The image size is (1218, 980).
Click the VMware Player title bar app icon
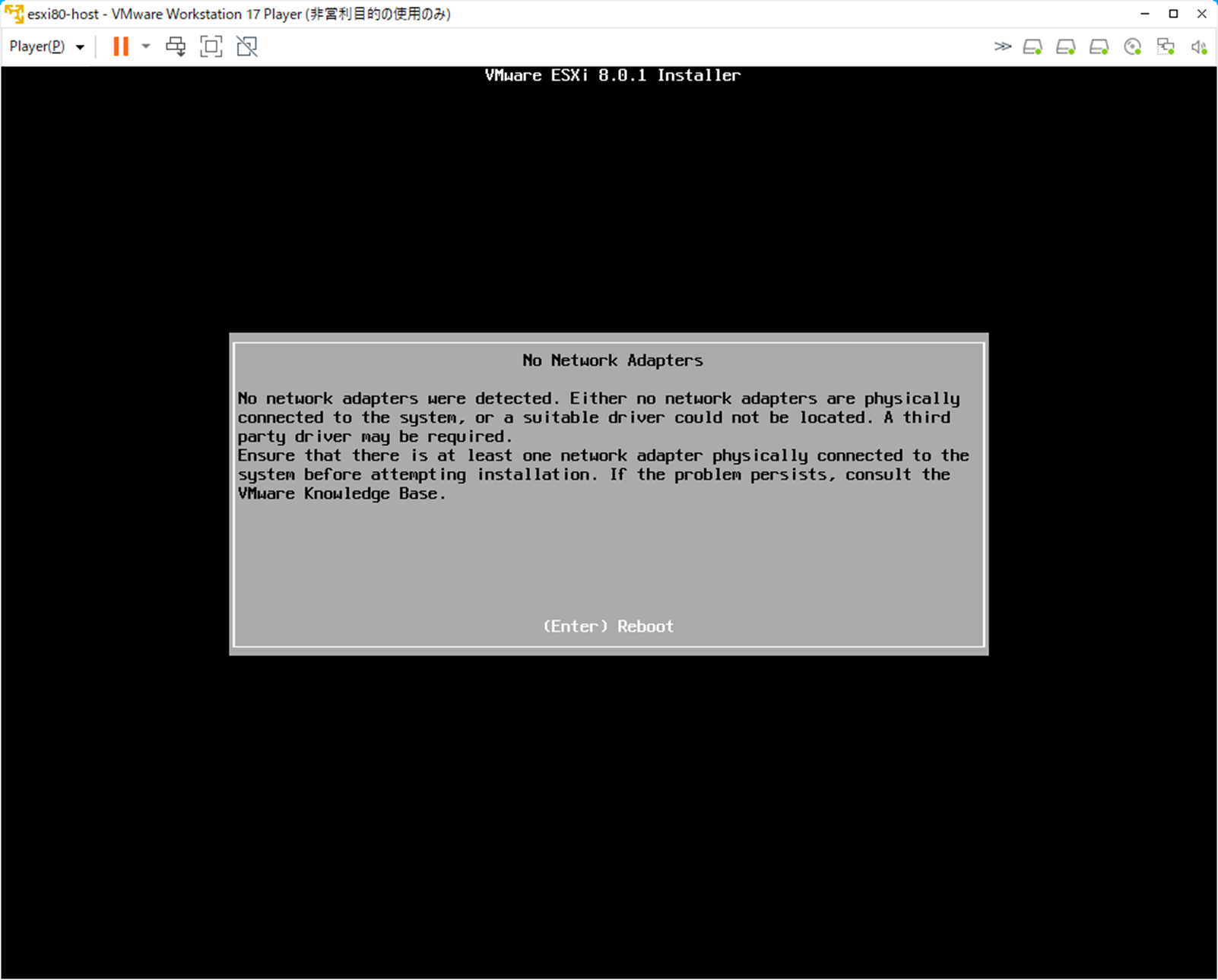(x=14, y=14)
